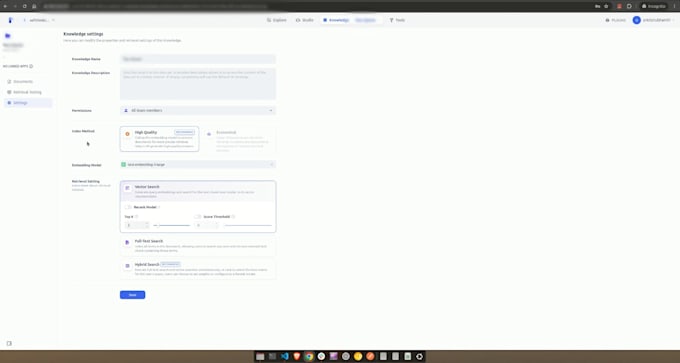Open the file manager in the dock
Image resolution: width=680 pixels, height=363 pixels.
tap(260, 356)
